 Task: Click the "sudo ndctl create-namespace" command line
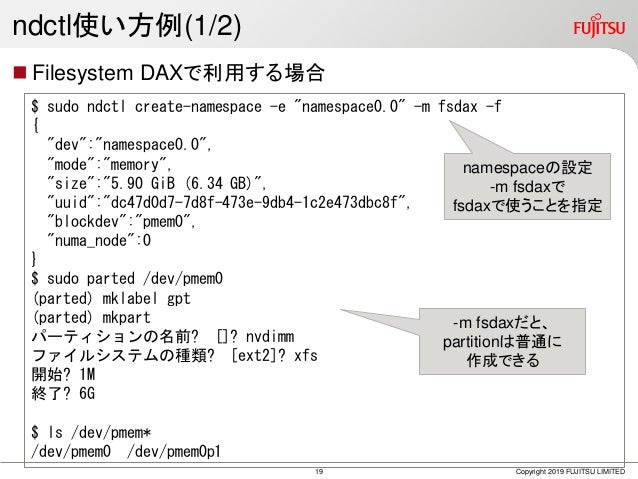click(266, 107)
